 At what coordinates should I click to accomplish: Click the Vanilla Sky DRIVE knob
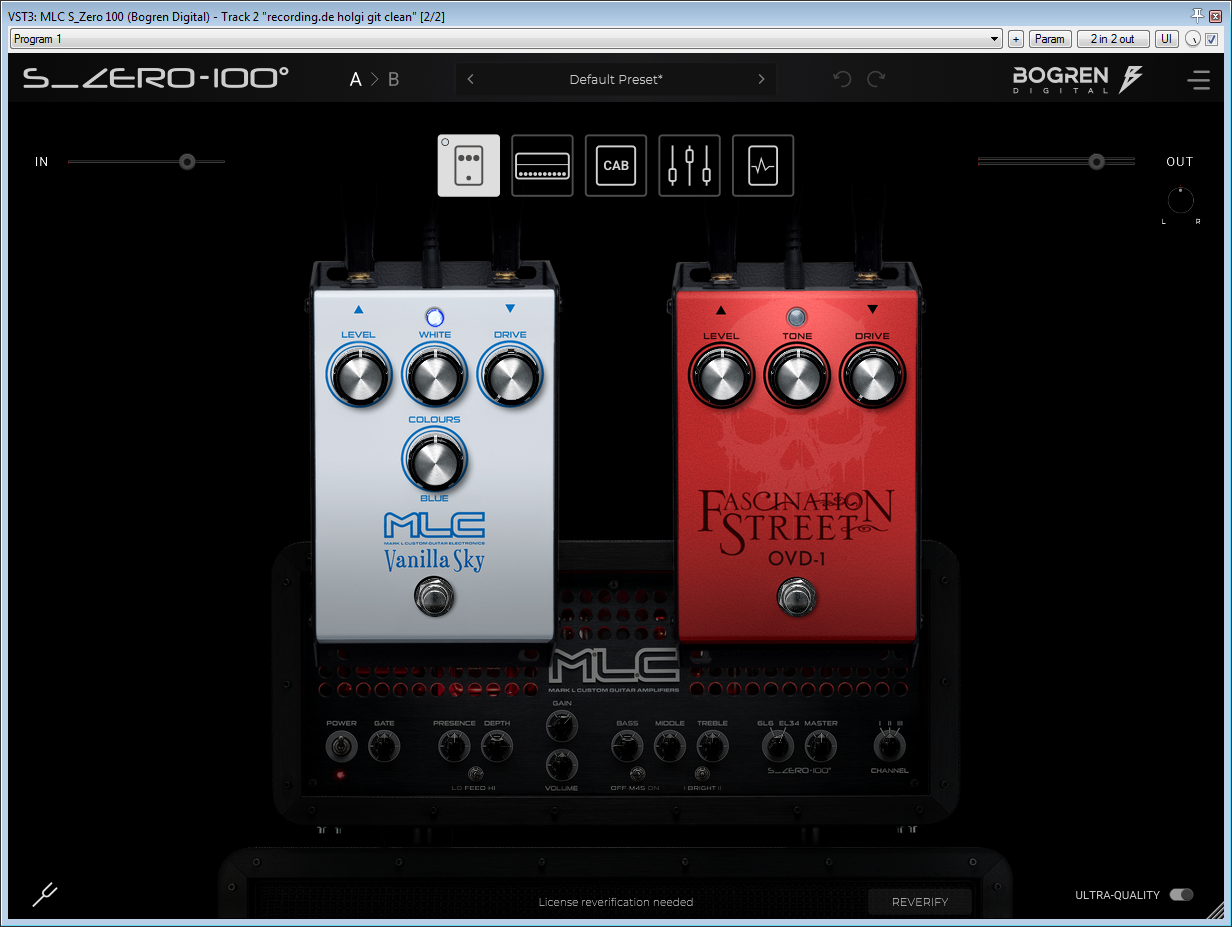(x=510, y=376)
